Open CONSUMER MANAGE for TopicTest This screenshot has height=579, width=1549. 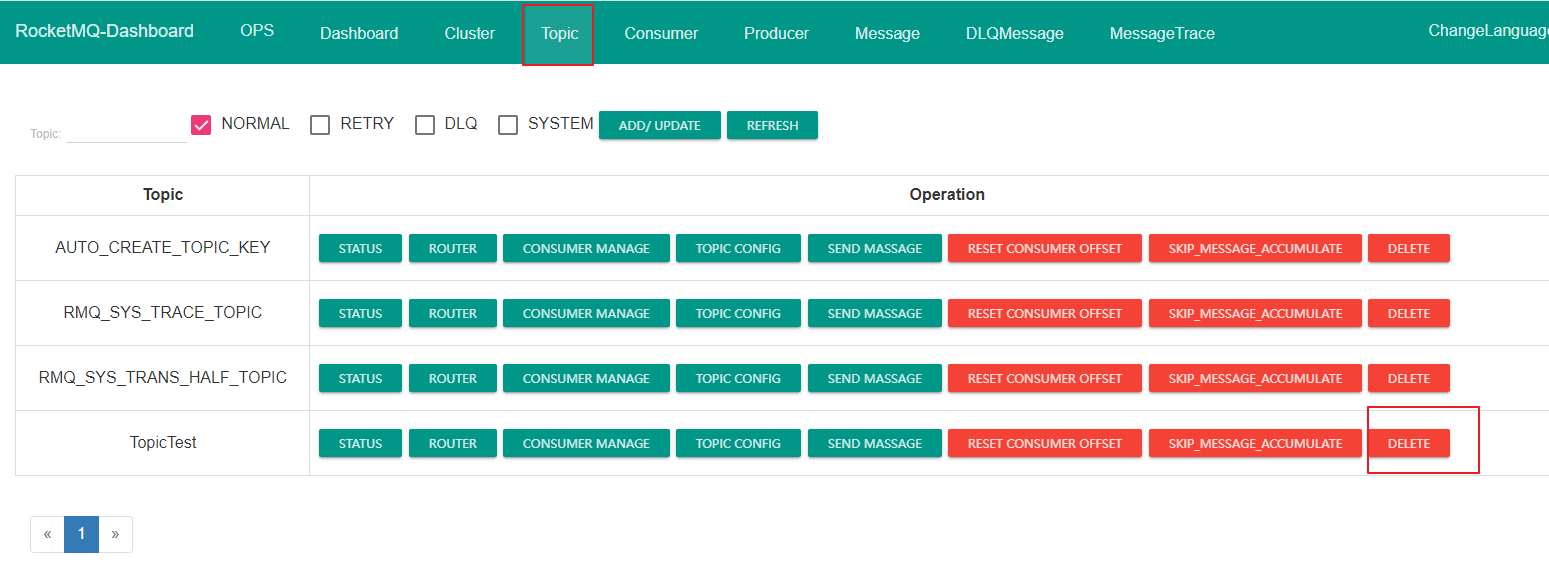[x=586, y=443]
